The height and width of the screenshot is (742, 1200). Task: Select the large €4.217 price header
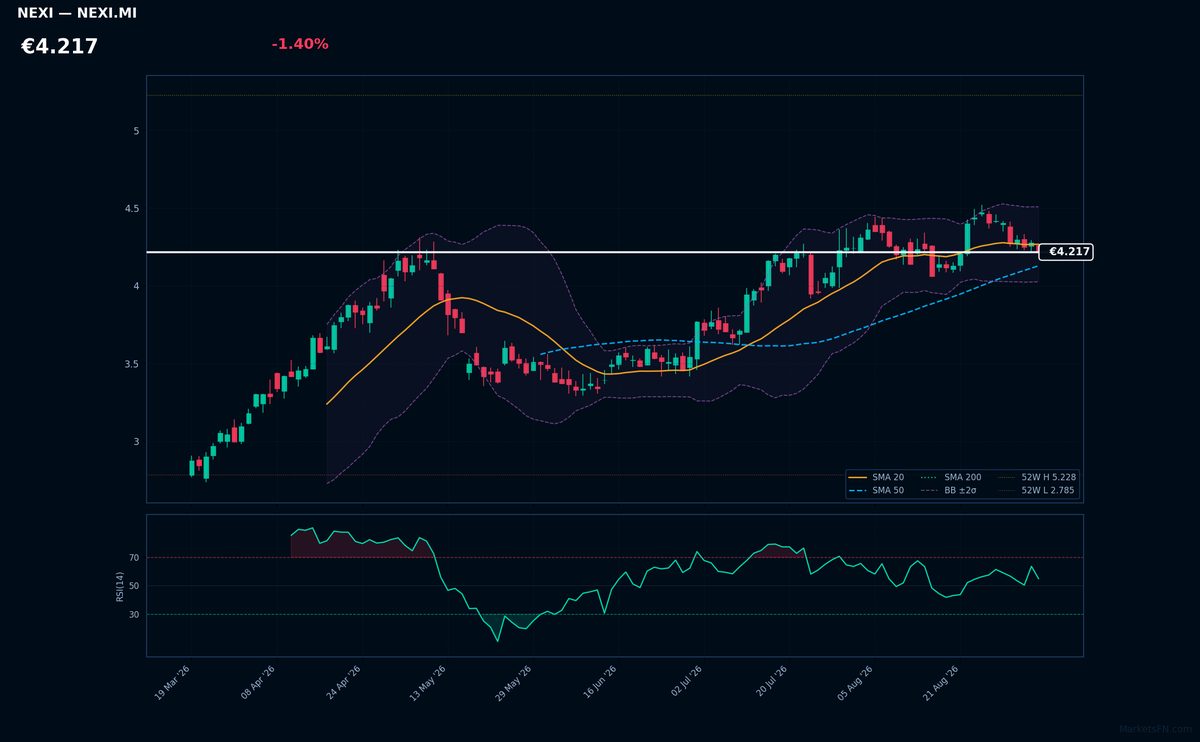(59, 47)
